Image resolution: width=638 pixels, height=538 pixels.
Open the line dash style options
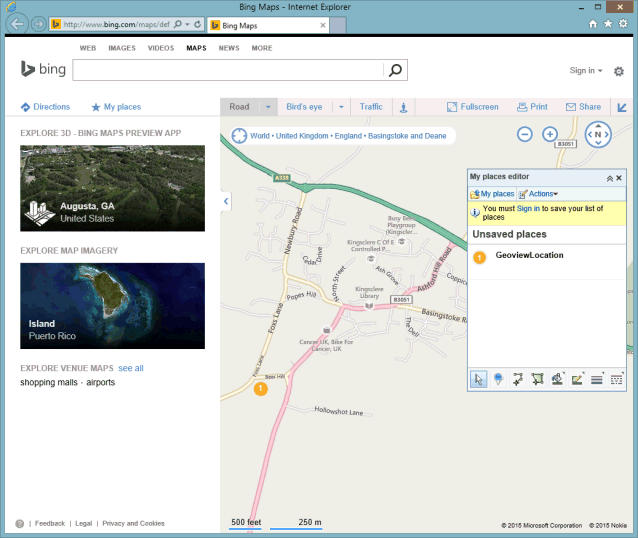pyautogui.click(x=616, y=379)
